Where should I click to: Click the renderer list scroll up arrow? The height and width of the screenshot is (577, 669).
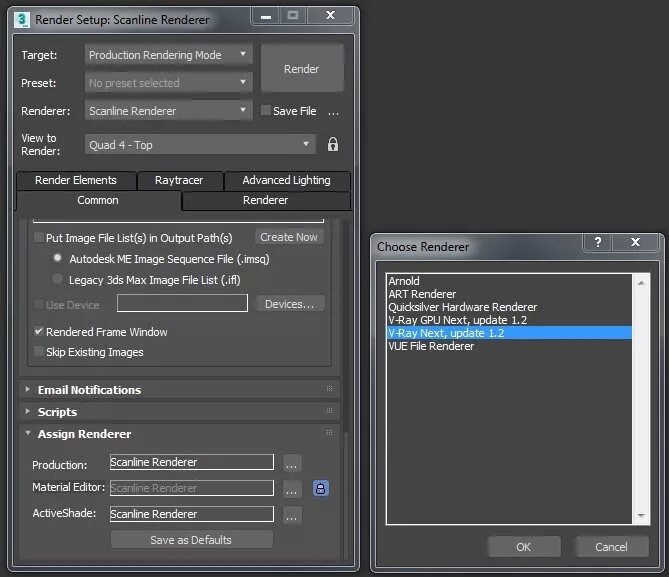tap(641, 283)
